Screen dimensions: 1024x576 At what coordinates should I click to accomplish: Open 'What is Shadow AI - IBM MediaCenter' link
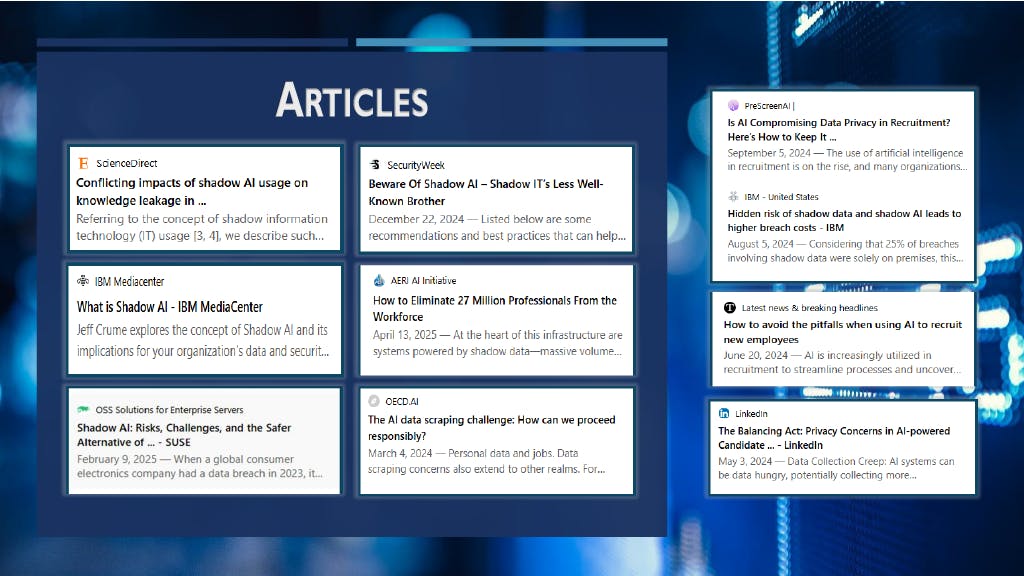pos(170,306)
